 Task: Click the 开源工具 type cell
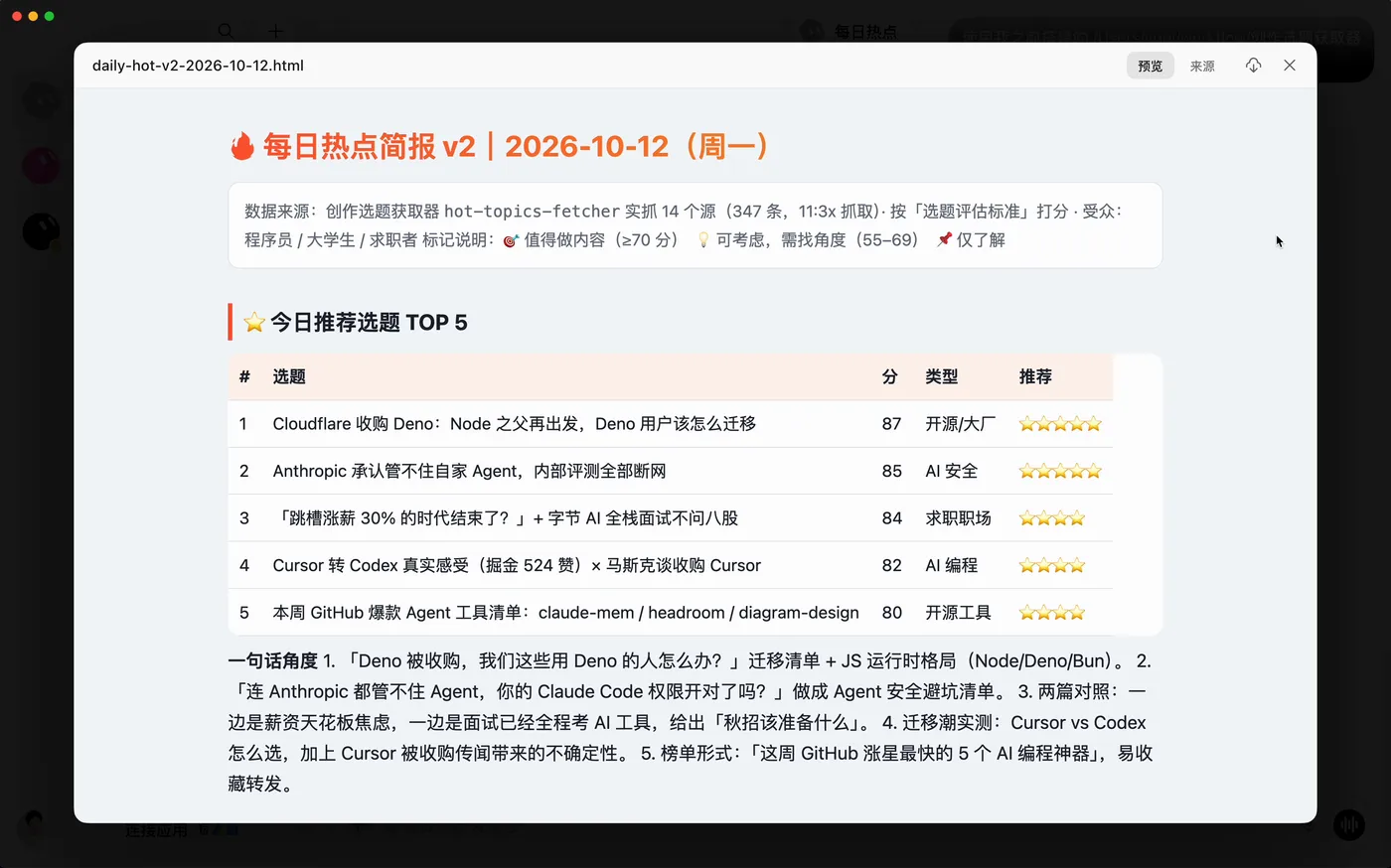tap(958, 613)
